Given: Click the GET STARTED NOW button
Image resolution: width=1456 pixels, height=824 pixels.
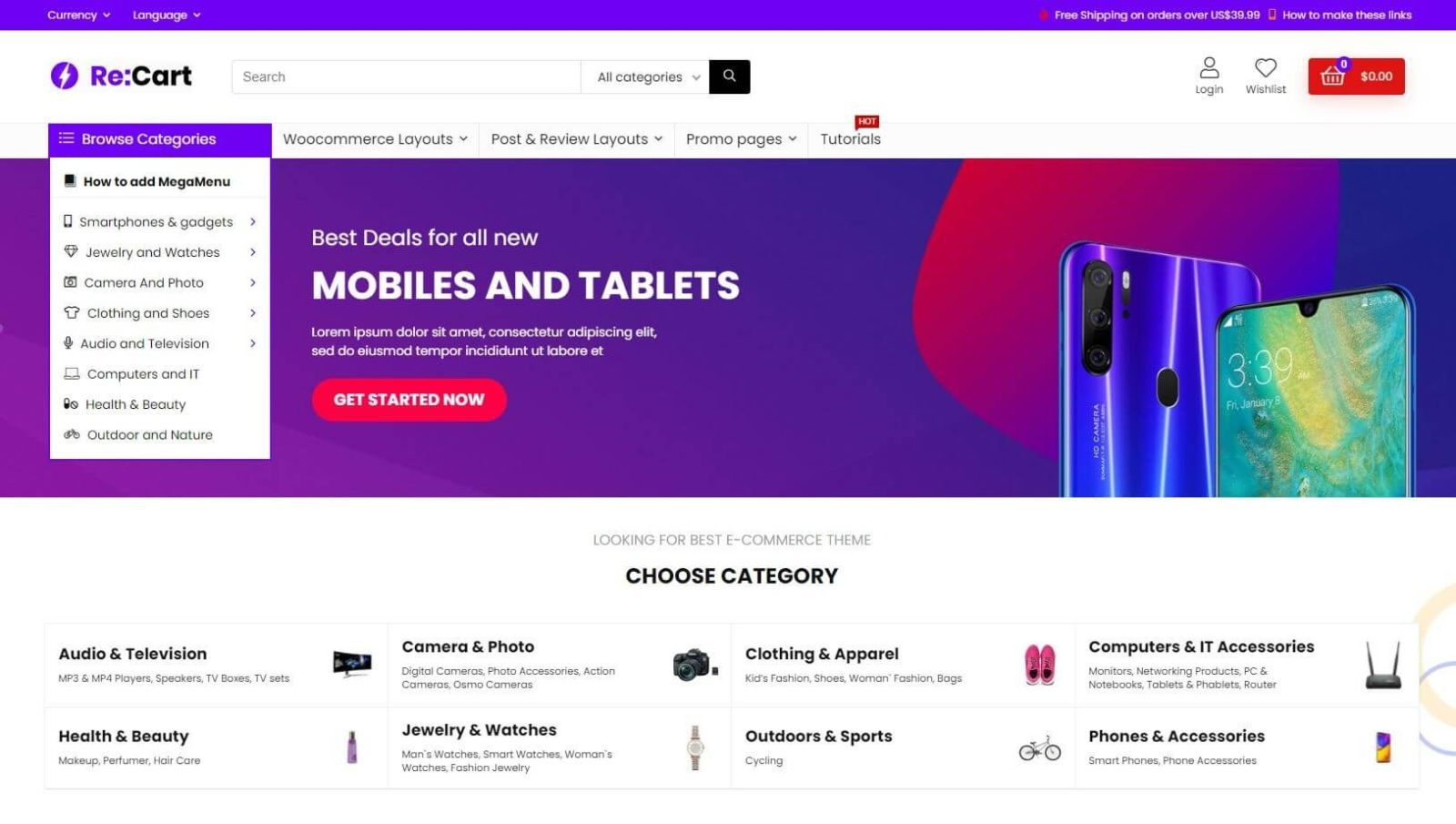Looking at the screenshot, I should coord(409,400).
